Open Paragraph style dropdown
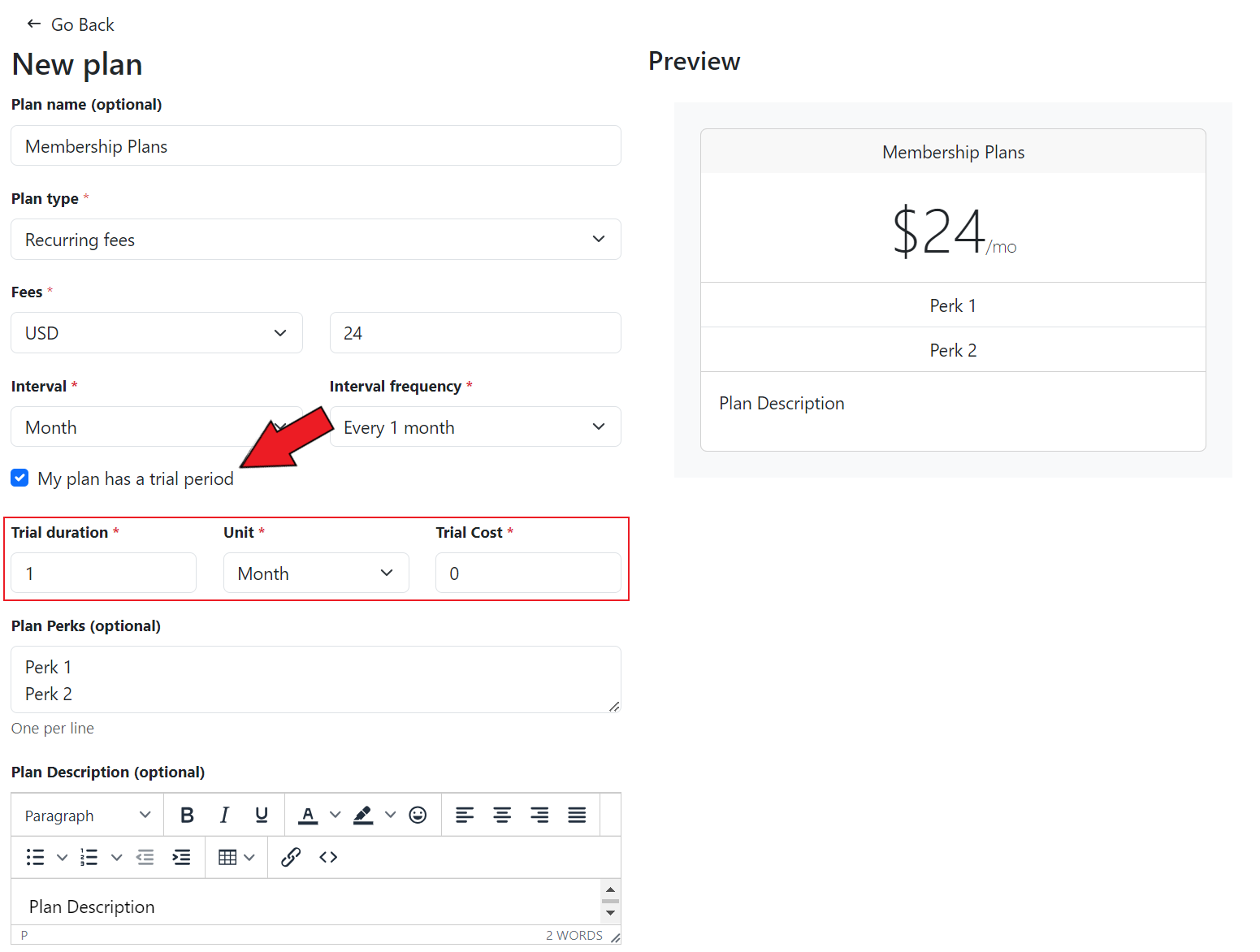 (88, 815)
